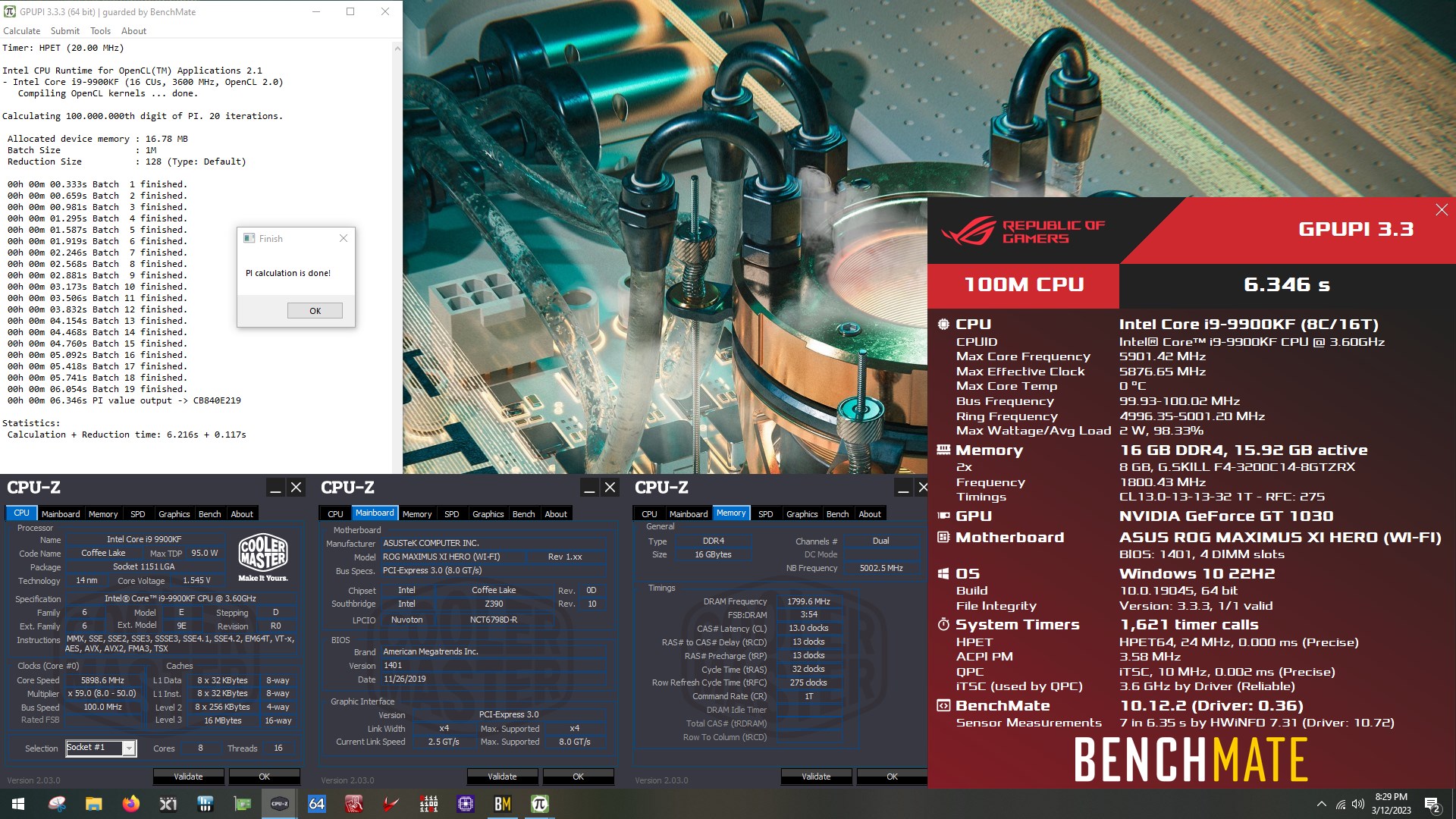This screenshot has width=1456, height=819.
Task: Select CPU tab in the middle CPU-Z window
Action: pos(335,514)
